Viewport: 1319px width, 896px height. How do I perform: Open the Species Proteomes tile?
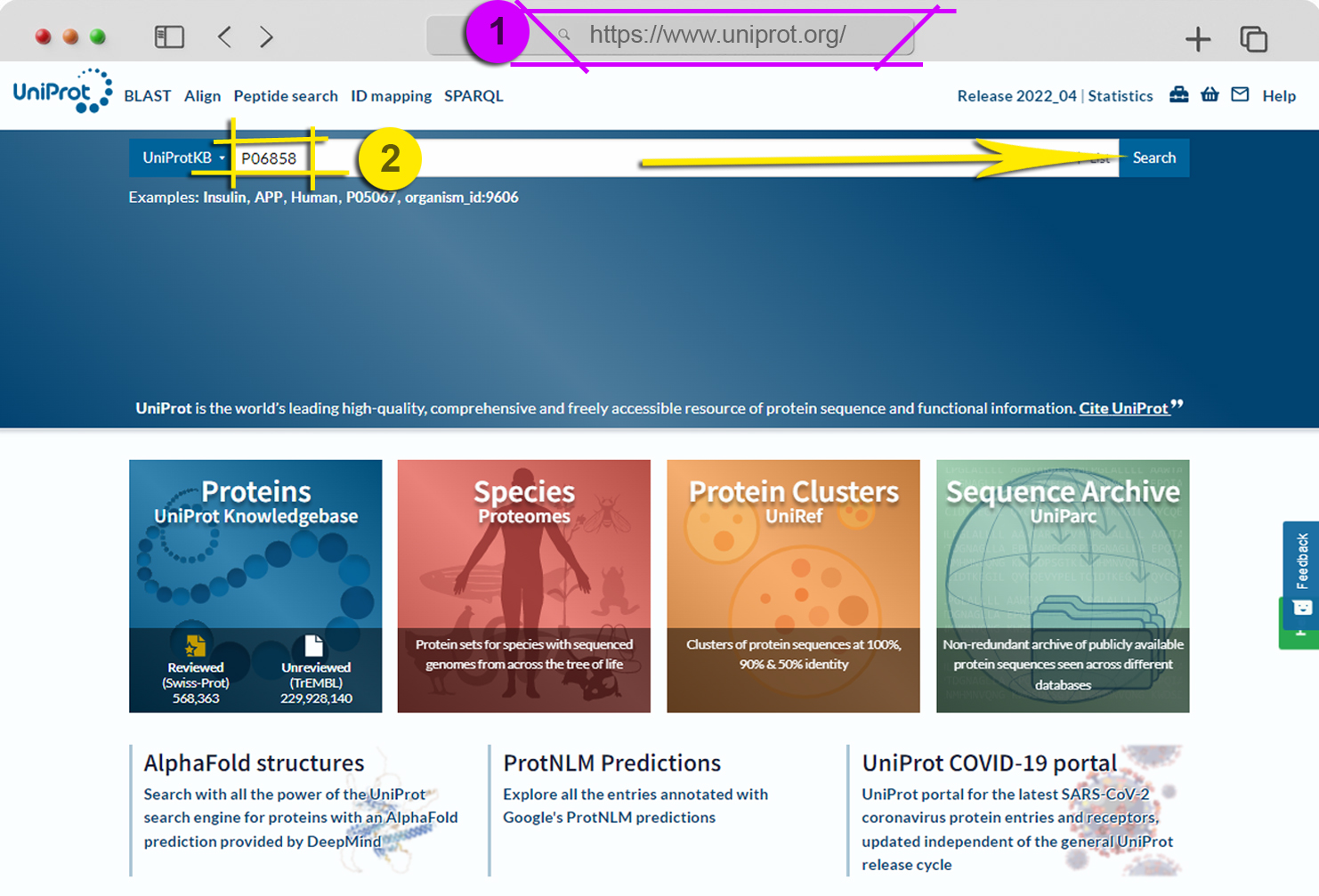524,585
